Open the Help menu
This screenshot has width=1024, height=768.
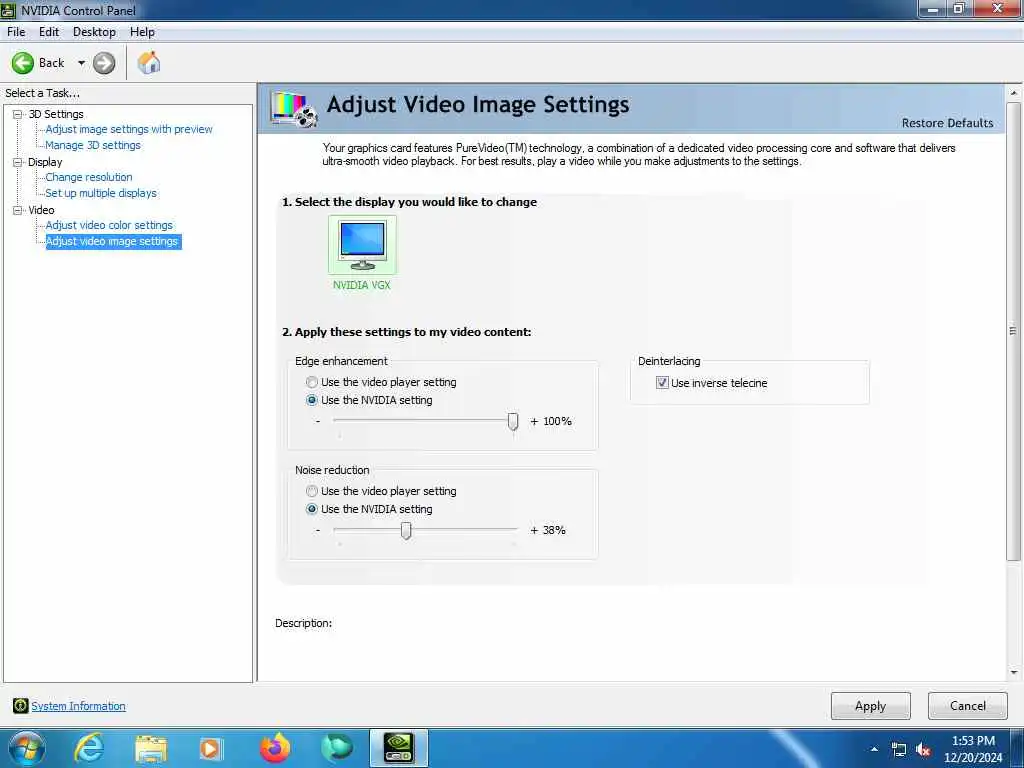coord(142,31)
